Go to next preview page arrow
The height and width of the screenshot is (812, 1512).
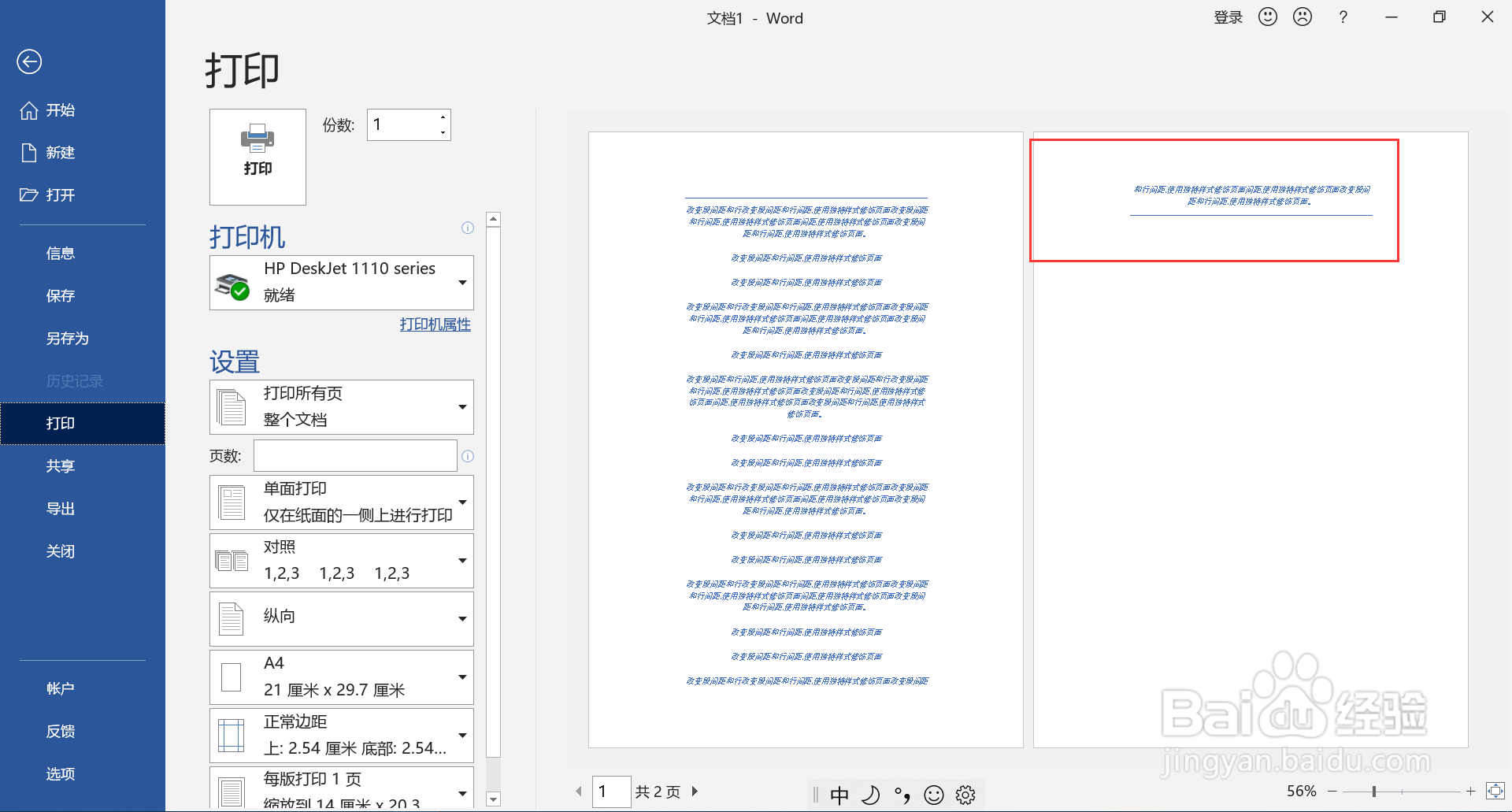695,792
